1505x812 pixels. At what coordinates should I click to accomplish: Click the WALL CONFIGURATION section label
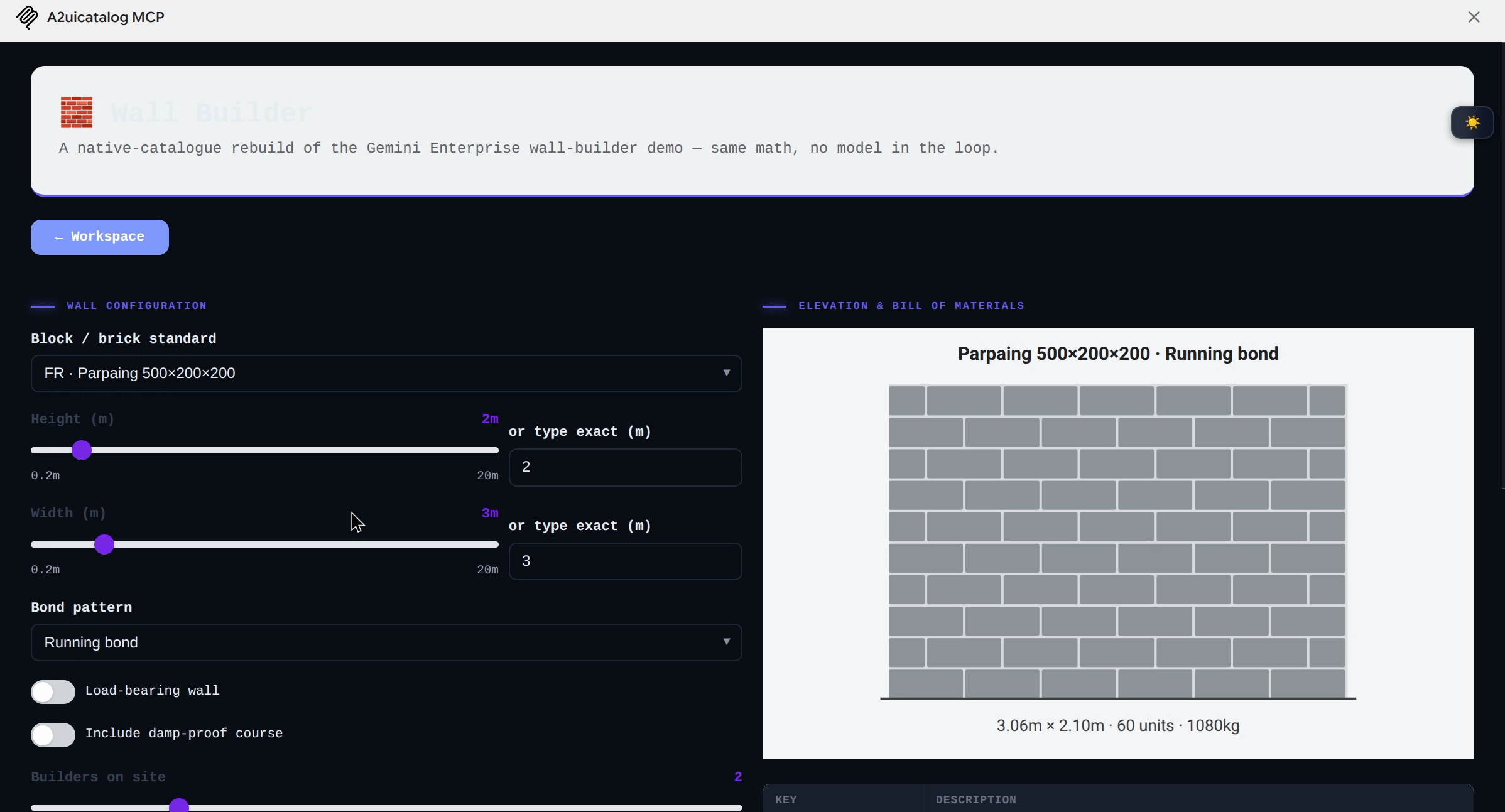coord(137,306)
